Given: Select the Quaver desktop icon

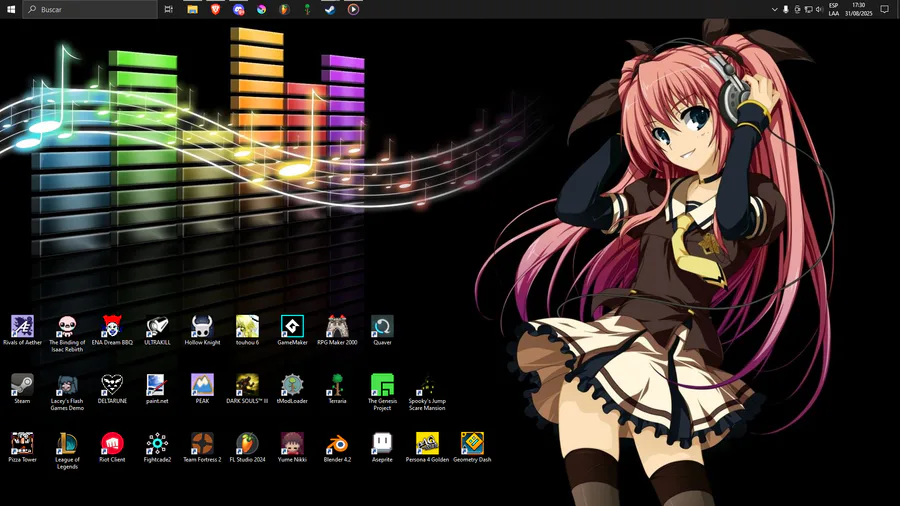Looking at the screenshot, I should pyautogui.click(x=382, y=326).
